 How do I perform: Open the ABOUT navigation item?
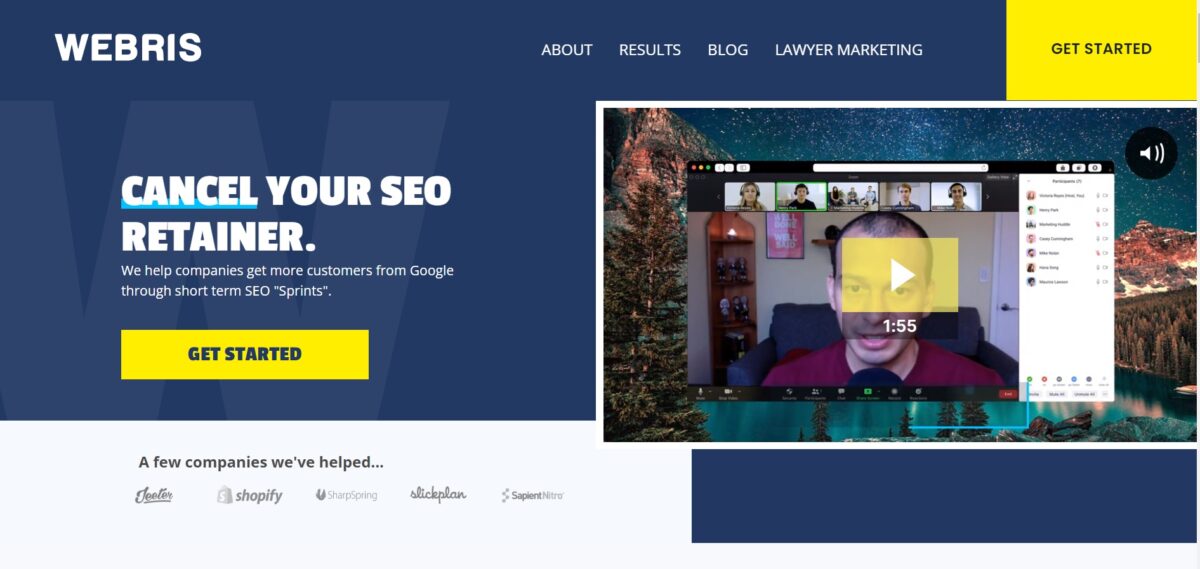coord(567,50)
